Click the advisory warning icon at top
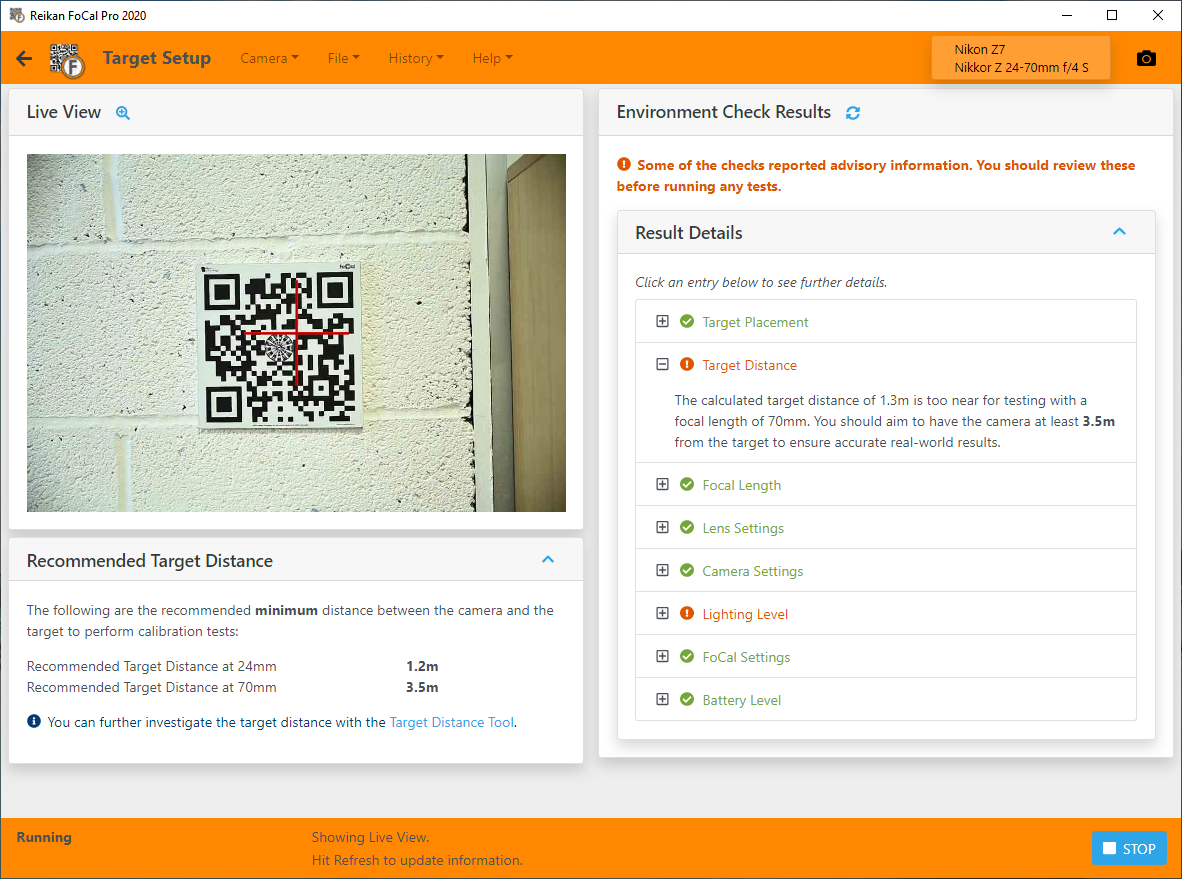Viewport: 1182px width, 879px height. 623,164
